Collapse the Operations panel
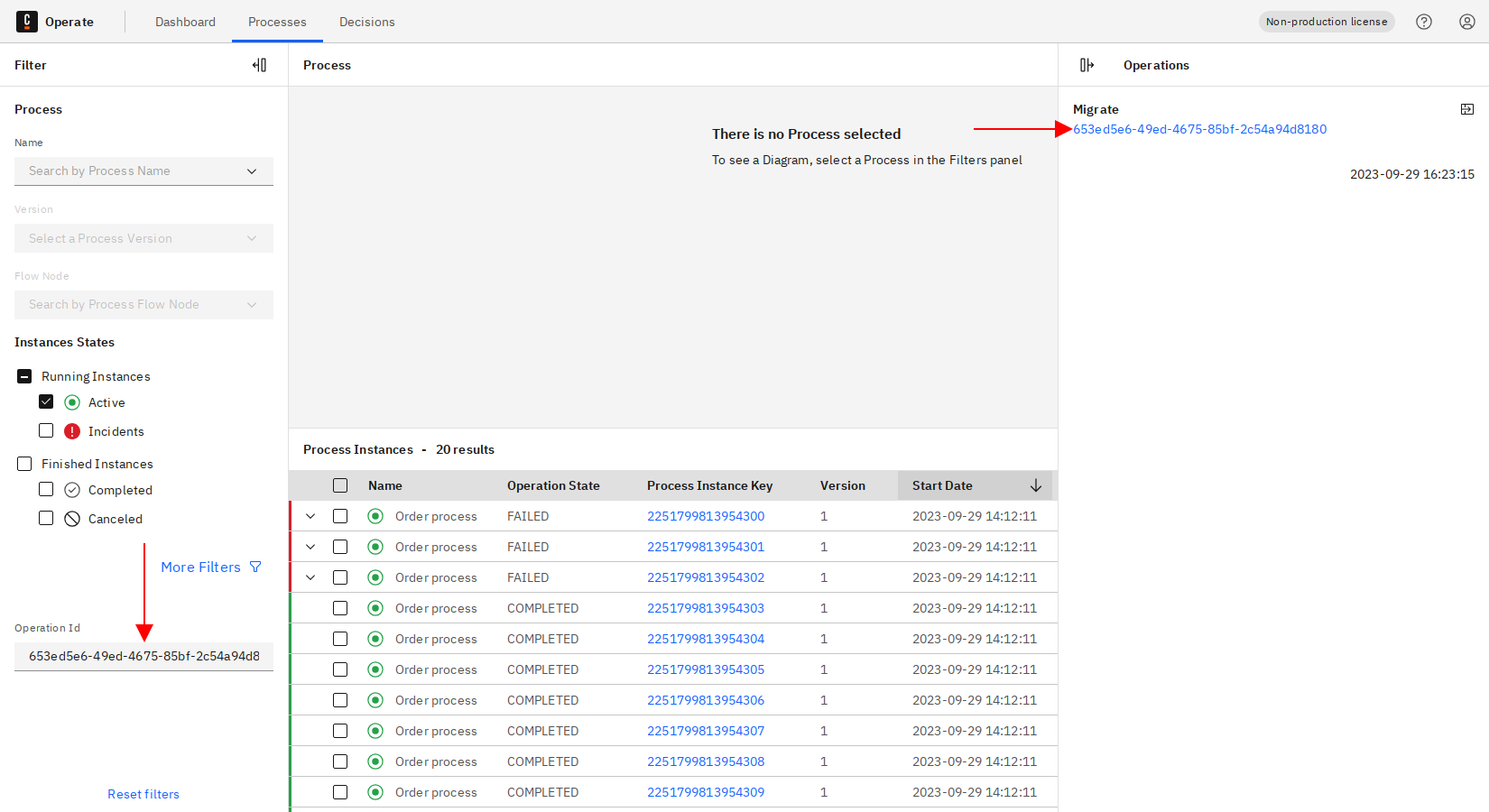This screenshot has height=812, width=1489. tap(1087, 65)
